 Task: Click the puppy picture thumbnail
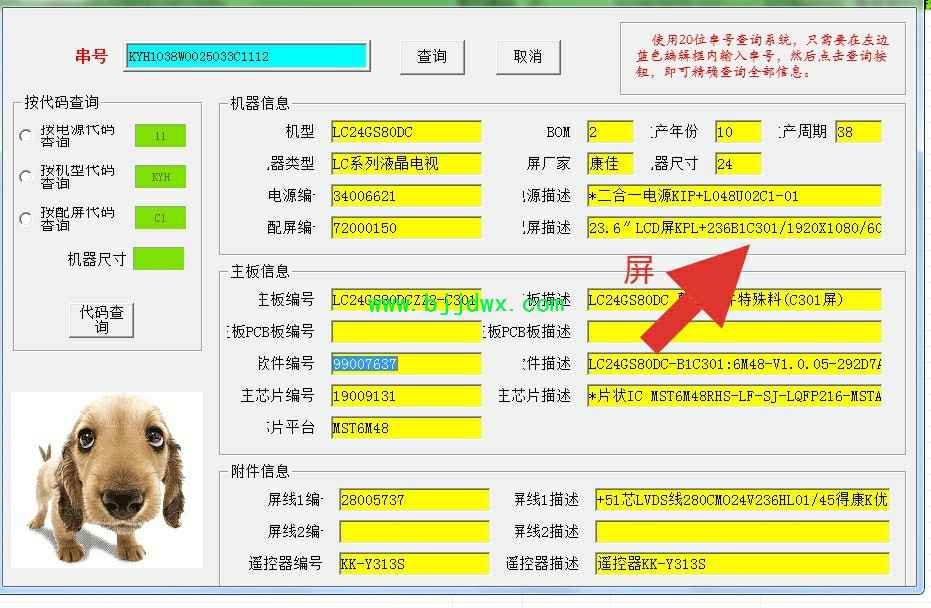coord(106,478)
